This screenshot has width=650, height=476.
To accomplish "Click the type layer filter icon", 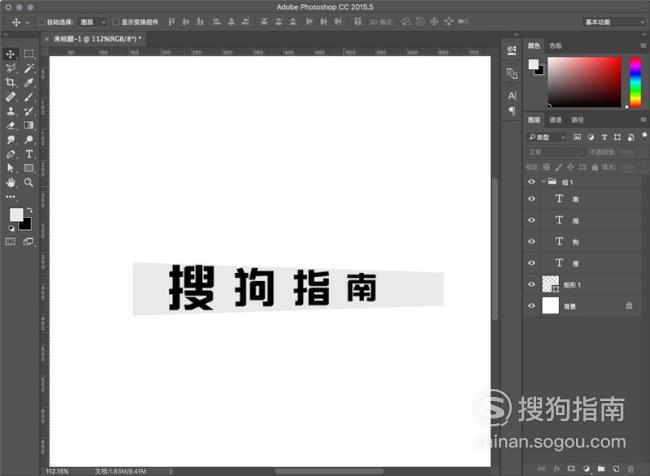I will [604, 137].
